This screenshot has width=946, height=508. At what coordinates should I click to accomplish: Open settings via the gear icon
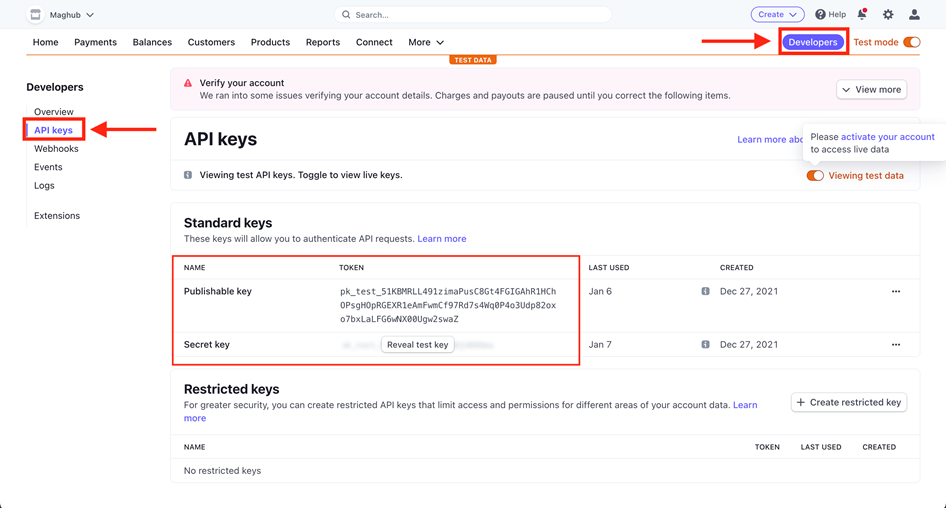pos(888,15)
